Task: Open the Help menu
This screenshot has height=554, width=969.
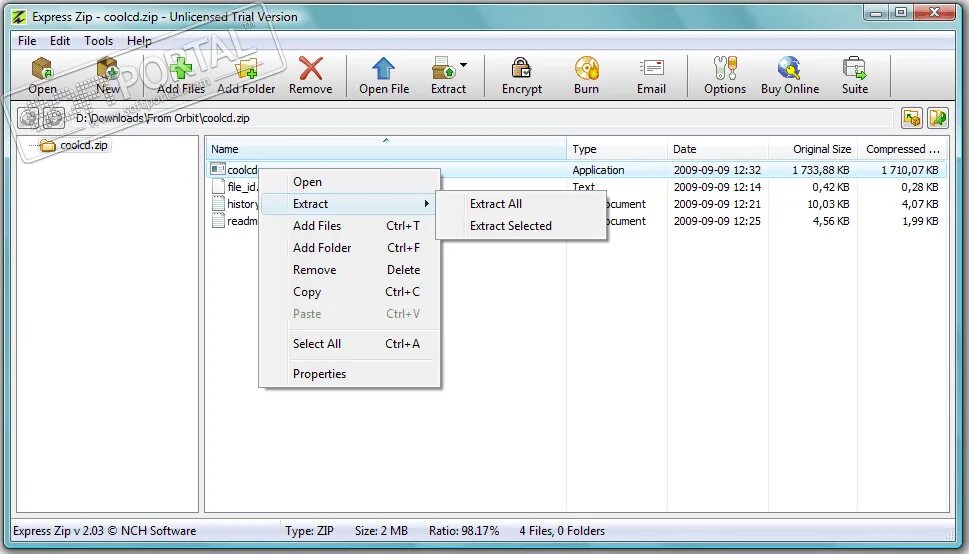Action: pyautogui.click(x=139, y=41)
